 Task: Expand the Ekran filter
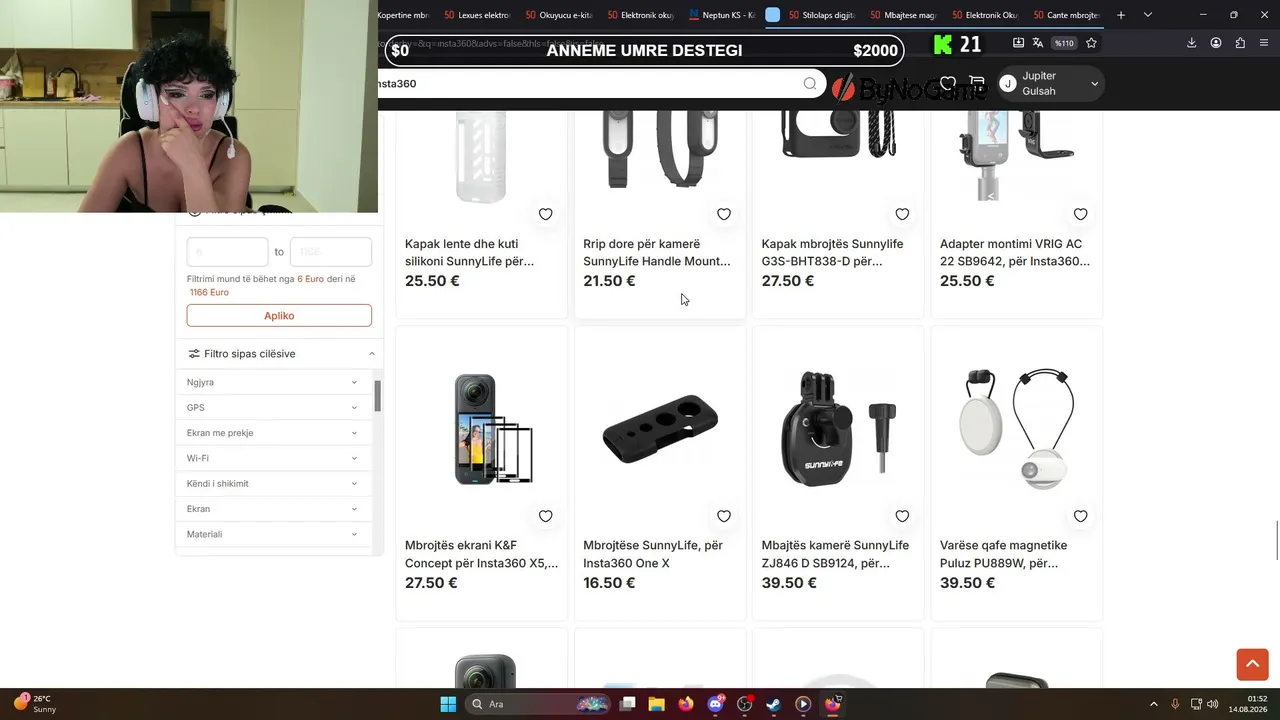pyautogui.click(x=272, y=509)
